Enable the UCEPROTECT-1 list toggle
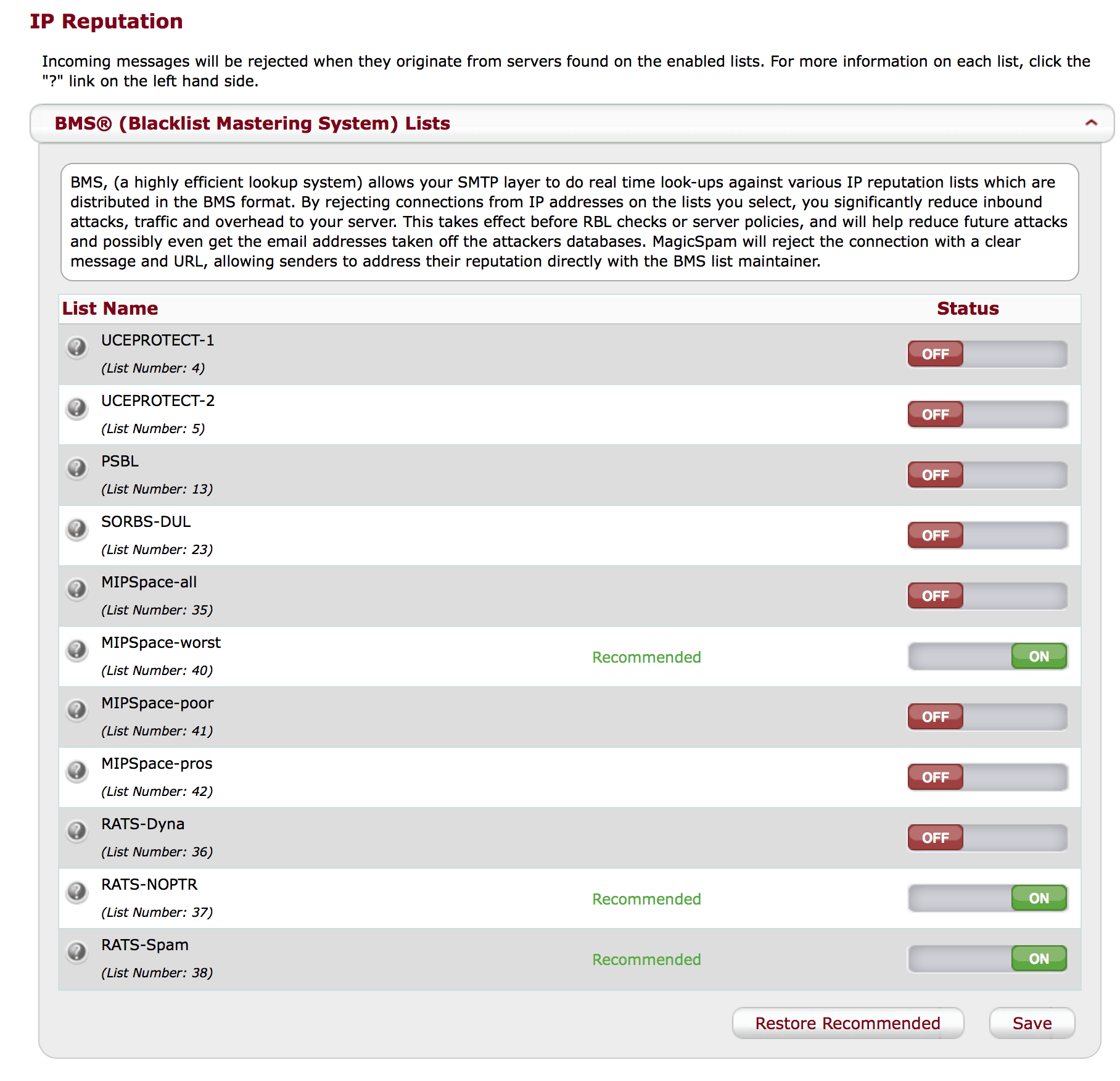1120x1081 pixels. [x=987, y=354]
